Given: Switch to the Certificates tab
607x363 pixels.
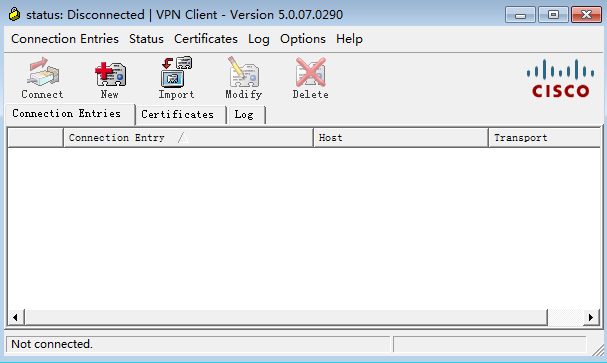Looking at the screenshot, I should pos(180,115).
